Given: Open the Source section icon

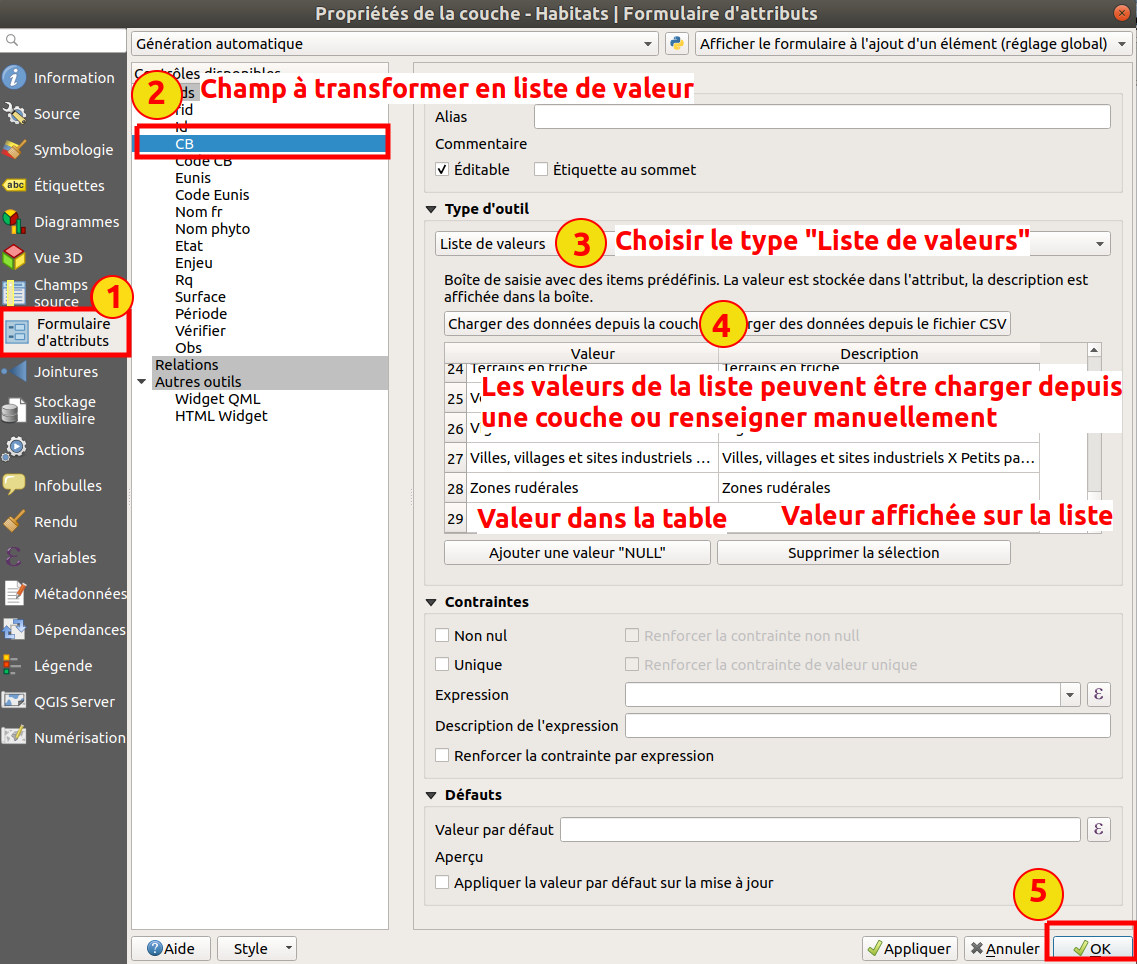Looking at the screenshot, I should click(14, 113).
